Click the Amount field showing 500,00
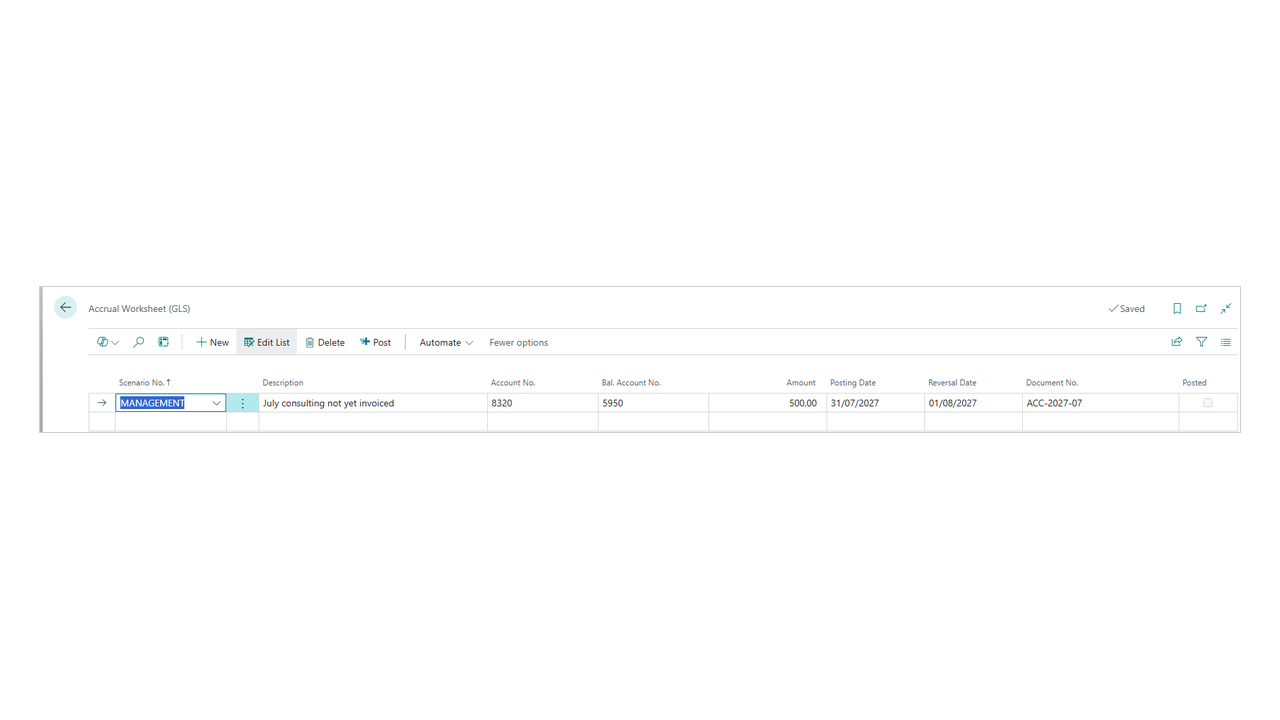1280x720 pixels. pos(767,403)
